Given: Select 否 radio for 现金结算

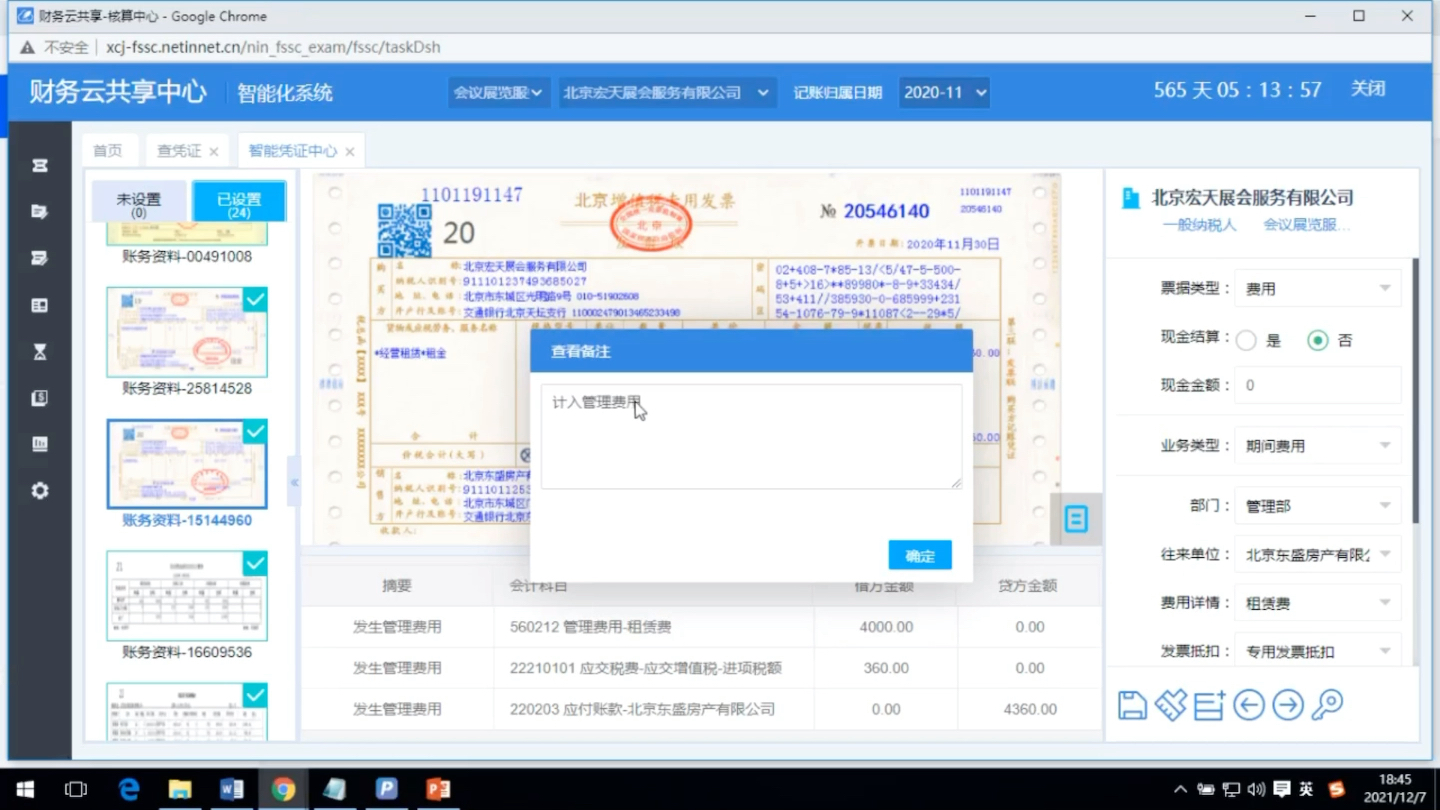Looking at the screenshot, I should pos(1318,340).
